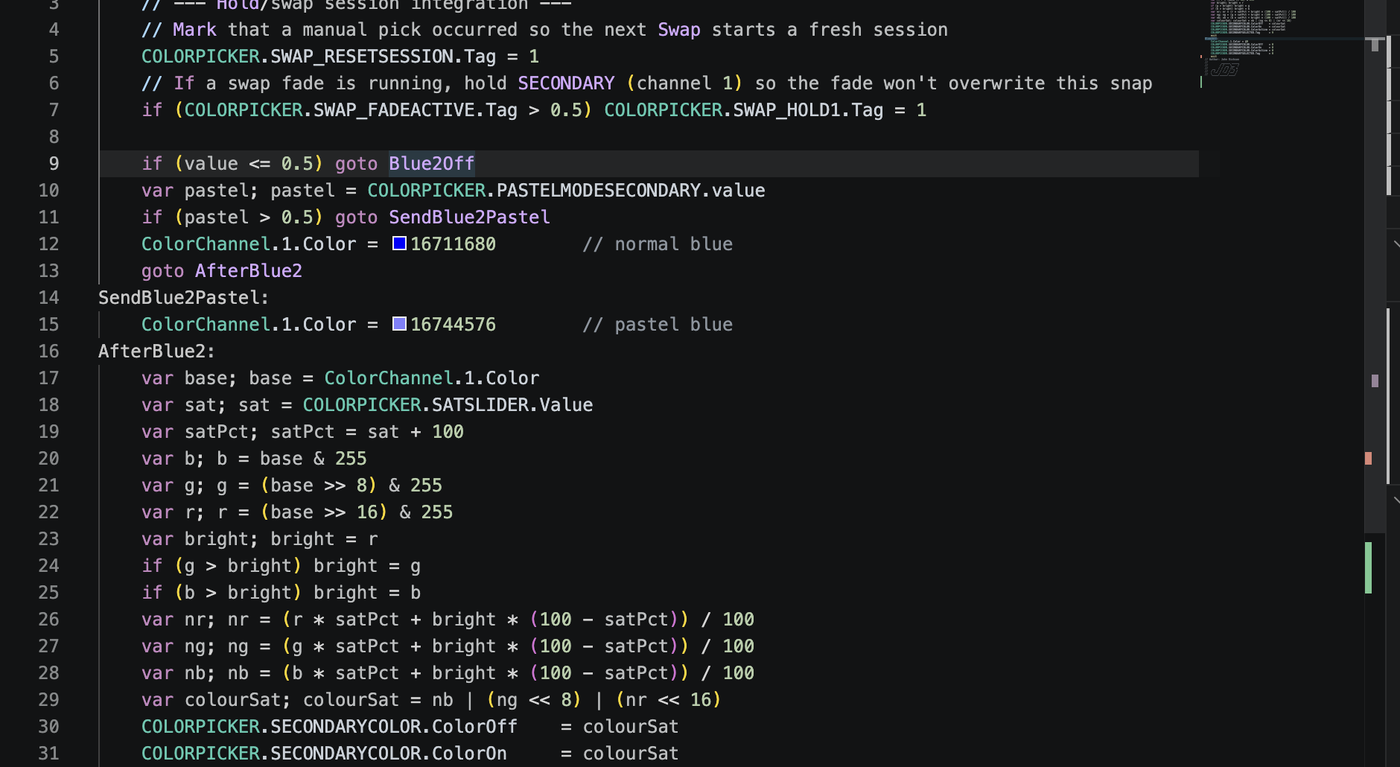
Task: Click ColorOn on line 31
Action: (x=469, y=754)
